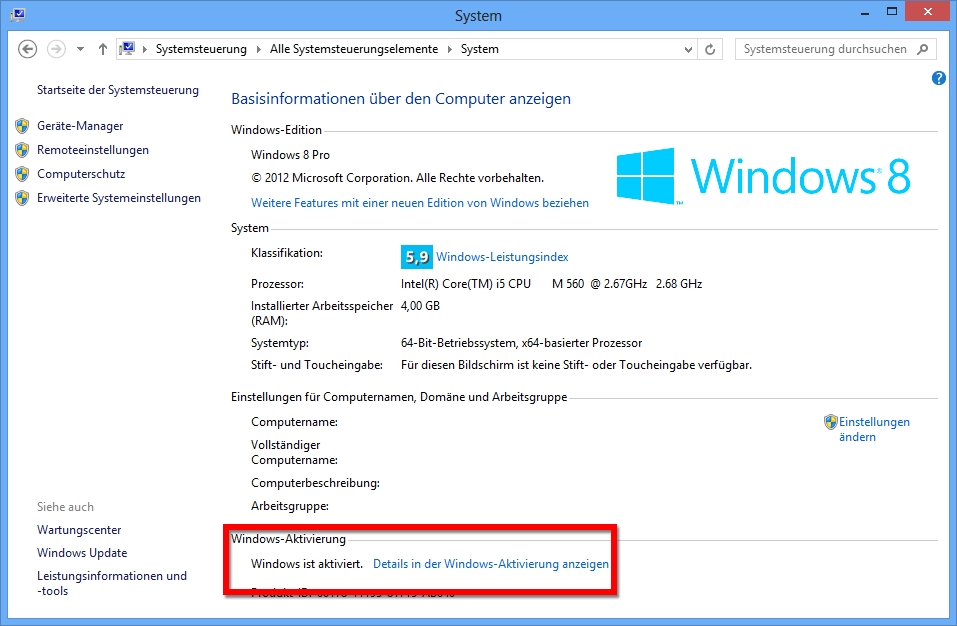Open address bar history dropdown
The width and height of the screenshot is (957, 626).
pyautogui.click(x=688, y=49)
